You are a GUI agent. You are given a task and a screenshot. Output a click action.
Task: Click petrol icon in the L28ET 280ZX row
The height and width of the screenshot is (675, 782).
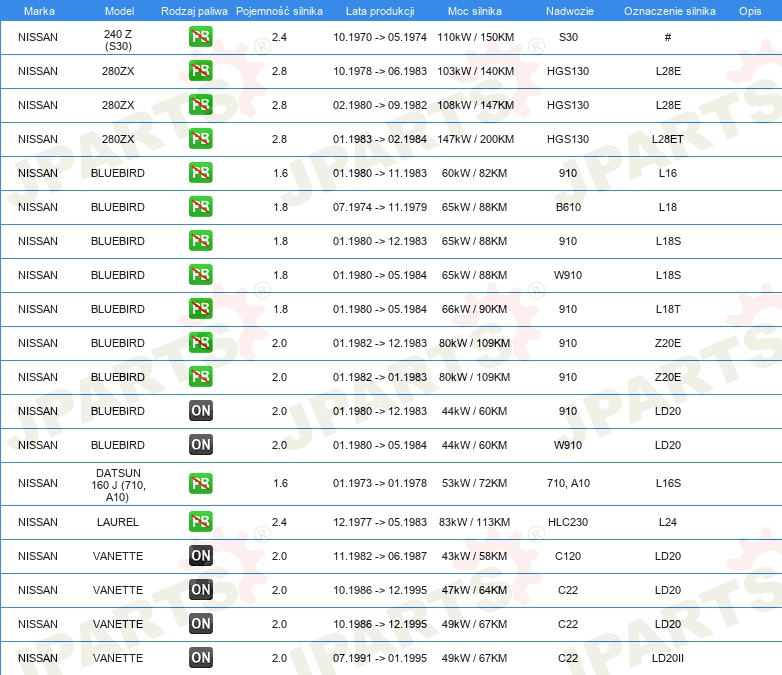[x=200, y=139]
